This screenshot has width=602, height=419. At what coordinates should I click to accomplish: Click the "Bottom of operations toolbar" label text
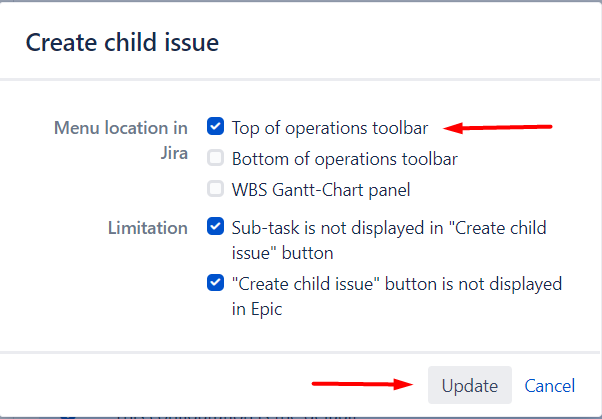345,158
